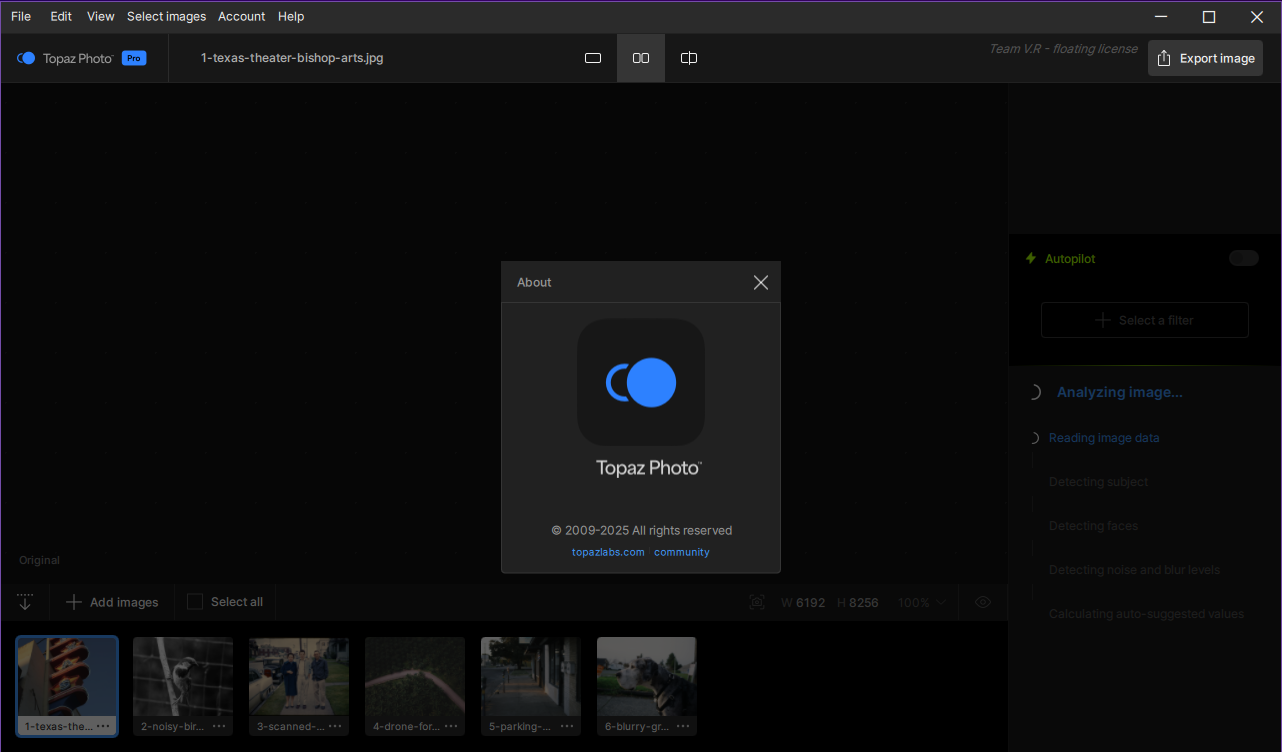
Task: Click the zoom-to-fit icon
Action: point(757,602)
